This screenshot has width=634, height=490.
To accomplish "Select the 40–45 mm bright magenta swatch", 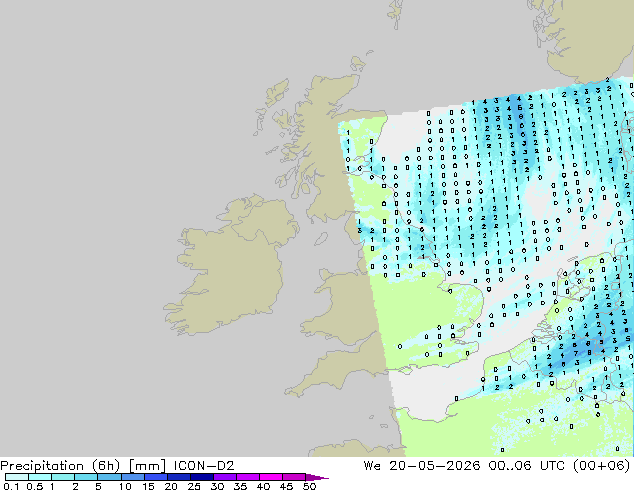I will (x=271, y=477).
